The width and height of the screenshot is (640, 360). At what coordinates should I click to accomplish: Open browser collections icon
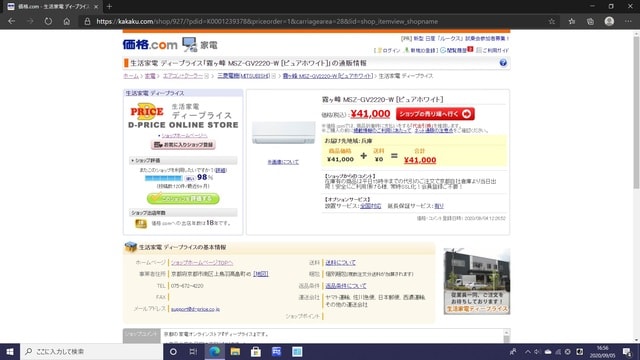click(x=590, y=21)
